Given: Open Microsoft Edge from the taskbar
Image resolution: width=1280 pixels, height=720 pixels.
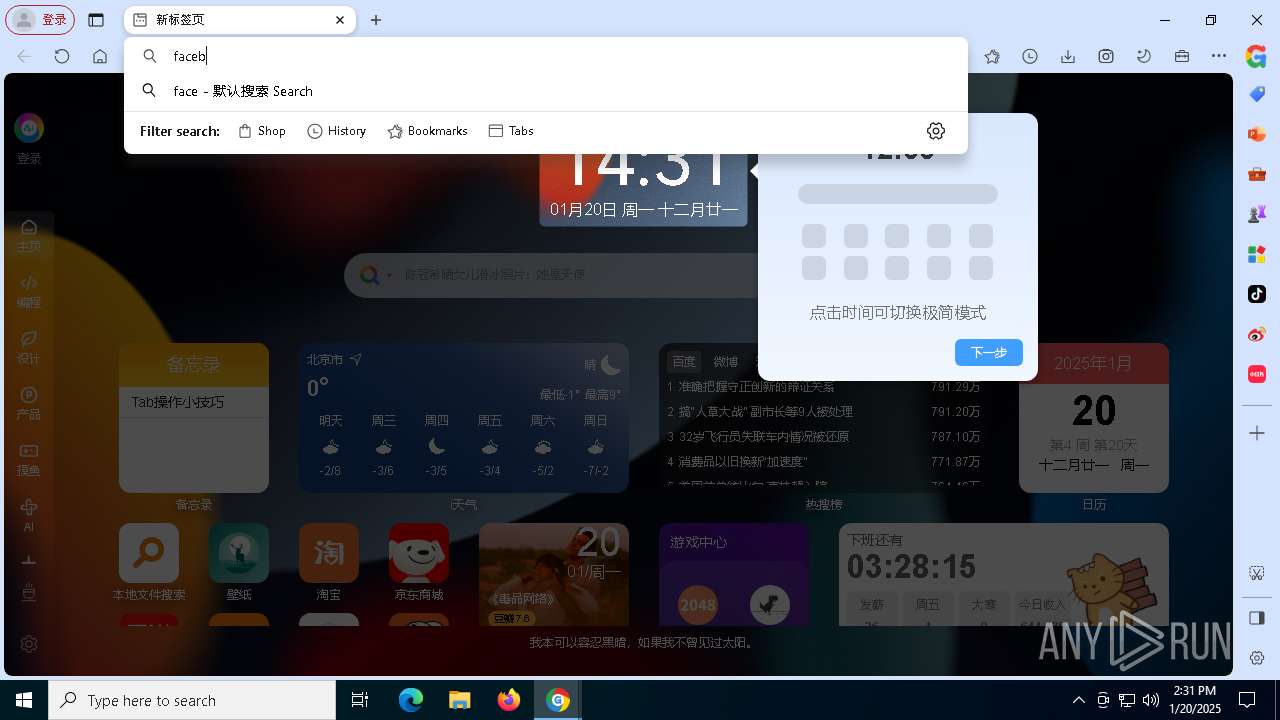Looking at the screenshot, I should tap(411, 700).
